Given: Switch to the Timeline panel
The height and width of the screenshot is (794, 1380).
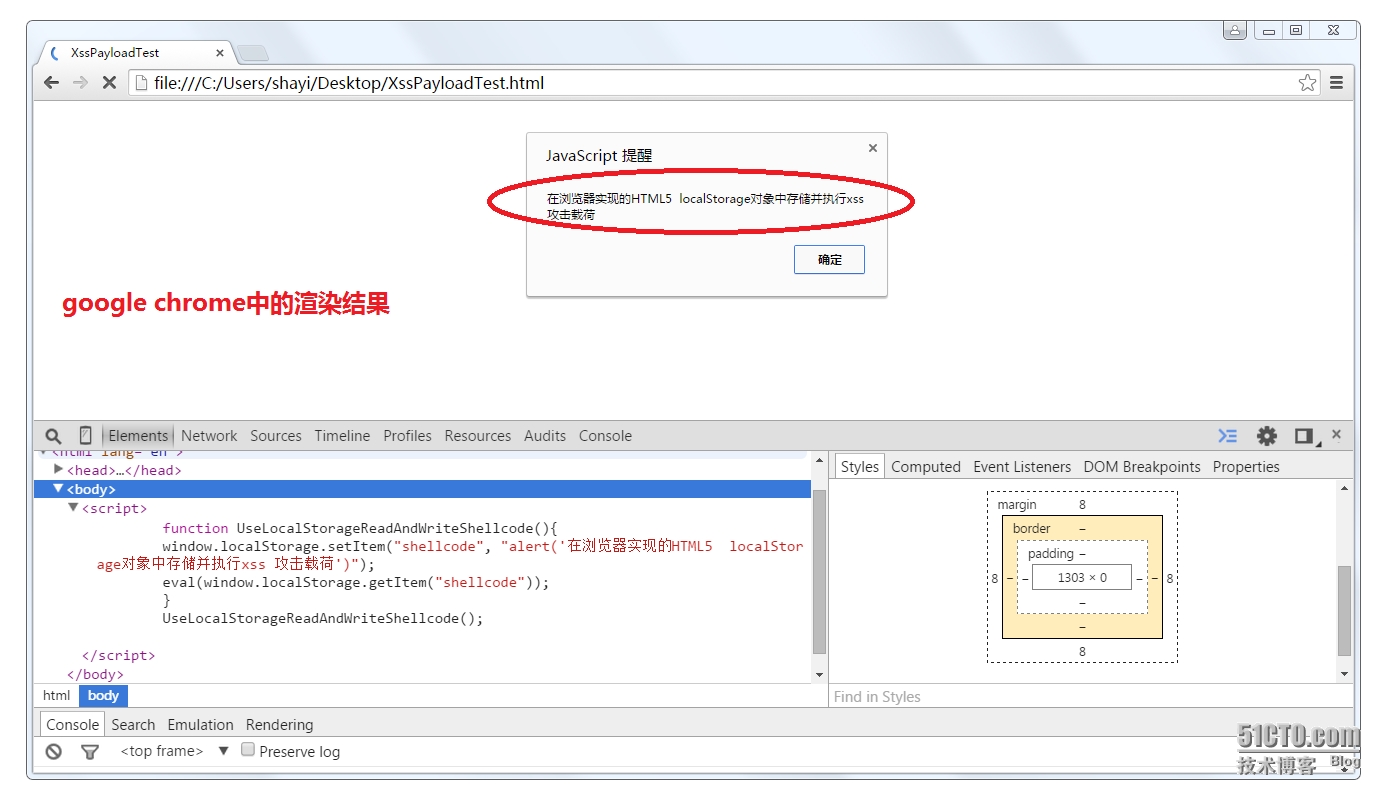Looking at the screenshot, I should [x=342, y=436].
